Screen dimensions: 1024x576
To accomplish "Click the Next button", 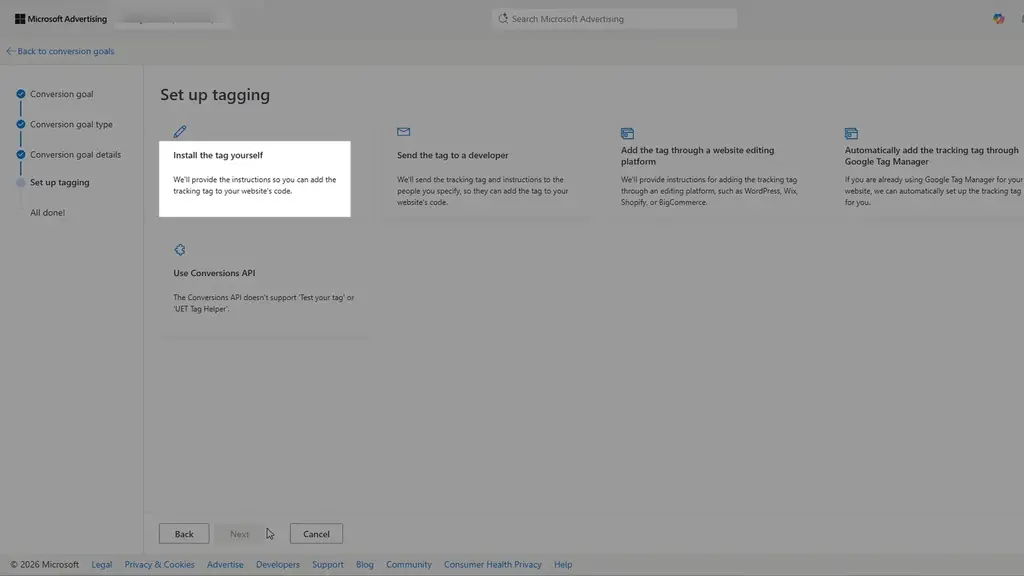I will [239, 534].
